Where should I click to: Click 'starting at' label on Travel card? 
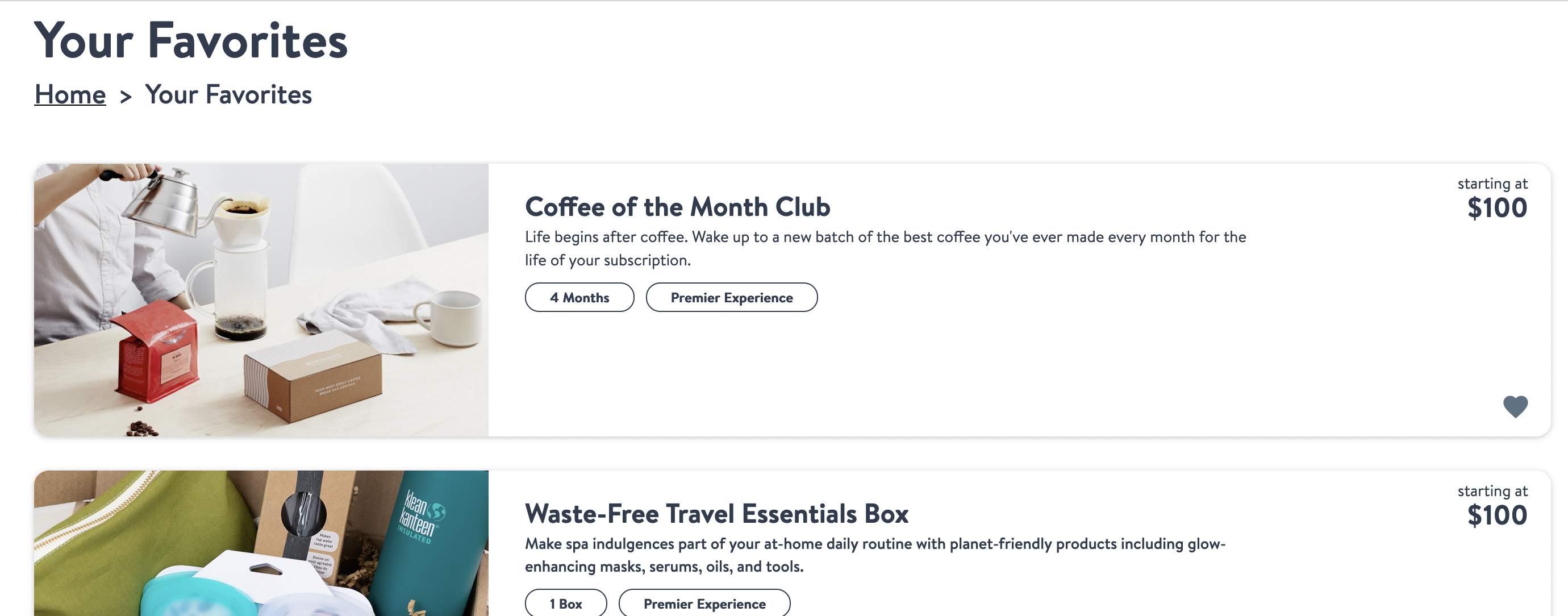[1492, 490]
